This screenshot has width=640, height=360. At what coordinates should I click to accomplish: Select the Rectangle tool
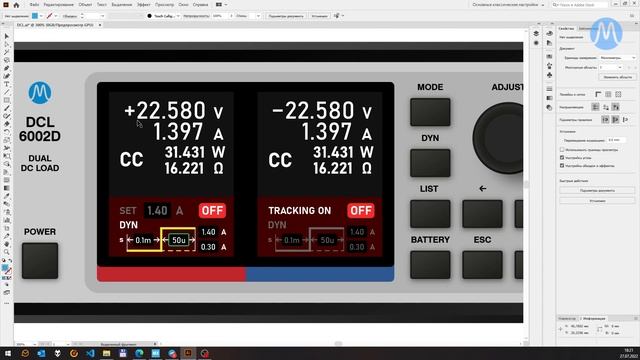pyautogui.click(x=7, y=100)
